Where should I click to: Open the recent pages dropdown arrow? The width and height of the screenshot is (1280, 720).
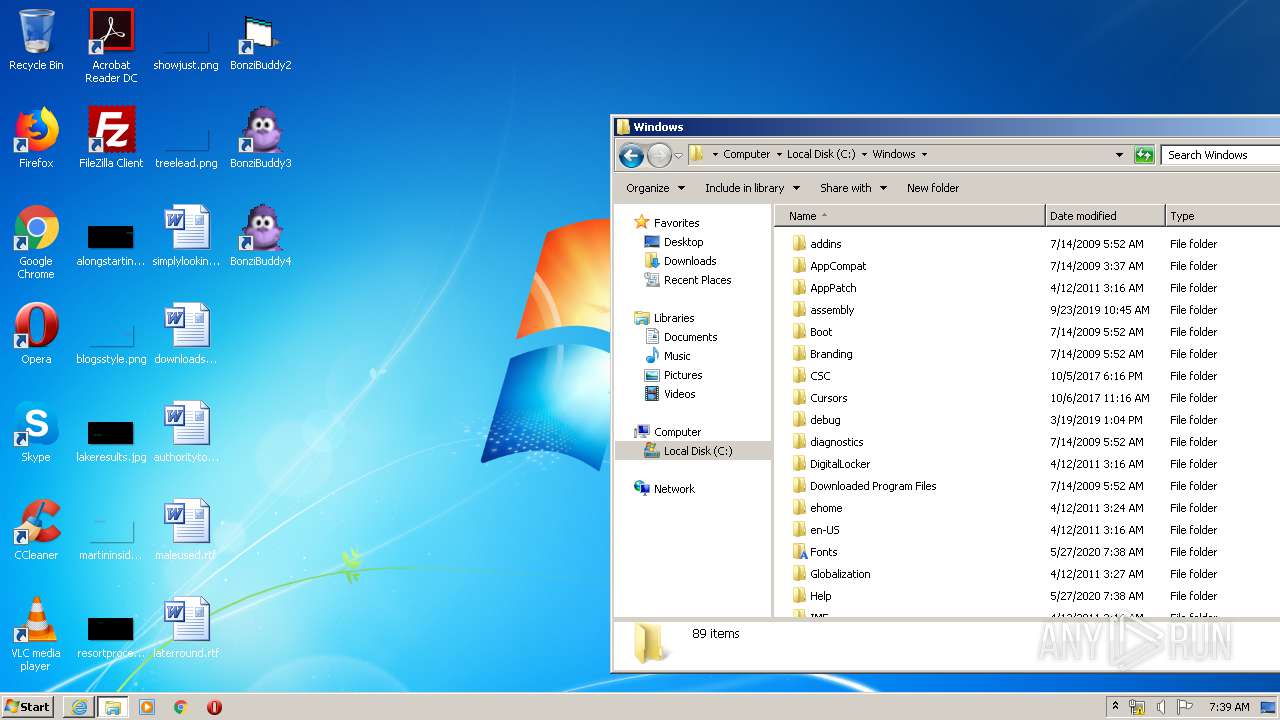point(678,155)
